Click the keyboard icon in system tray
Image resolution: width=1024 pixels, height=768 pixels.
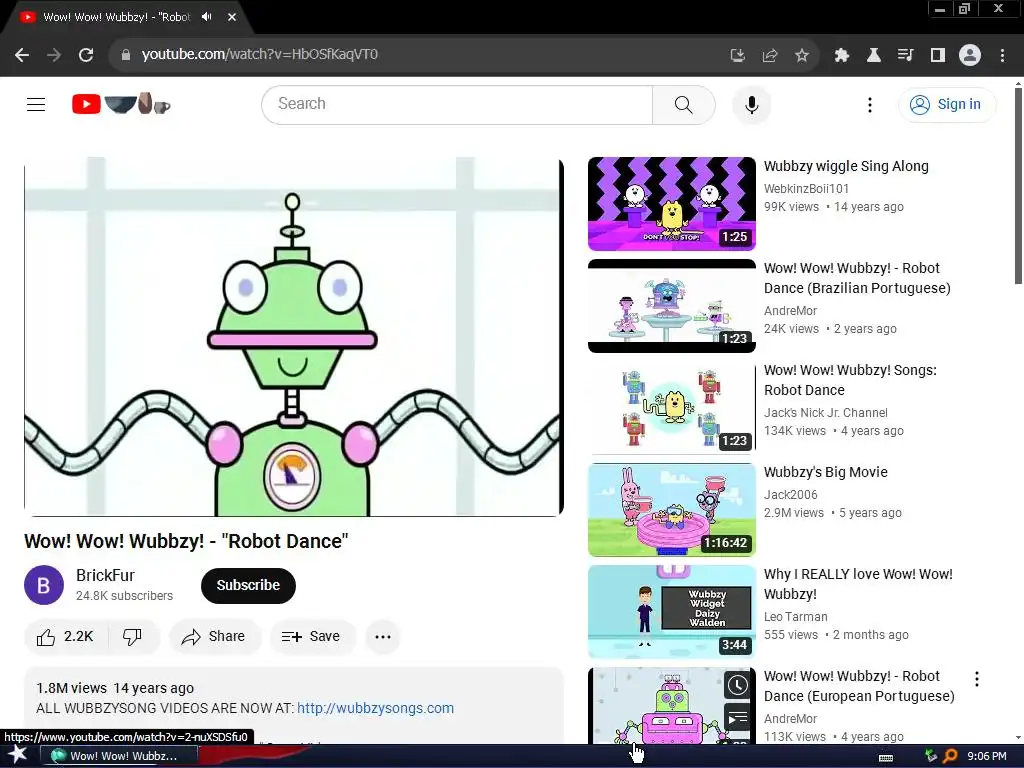point(886,757)
